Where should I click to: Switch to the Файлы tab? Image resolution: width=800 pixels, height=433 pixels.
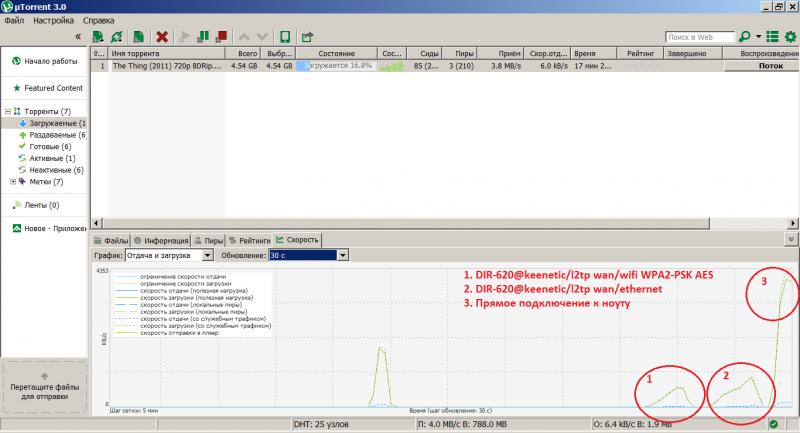pyautogui.click(x=111, y=240)
